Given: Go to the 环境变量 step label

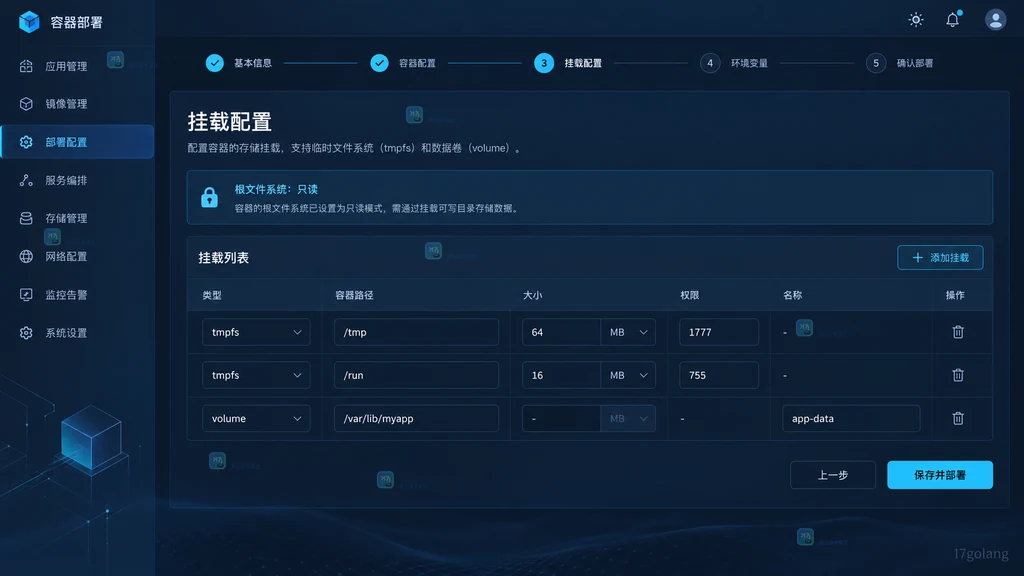Looking at the screenshot, I should point(749,63).
